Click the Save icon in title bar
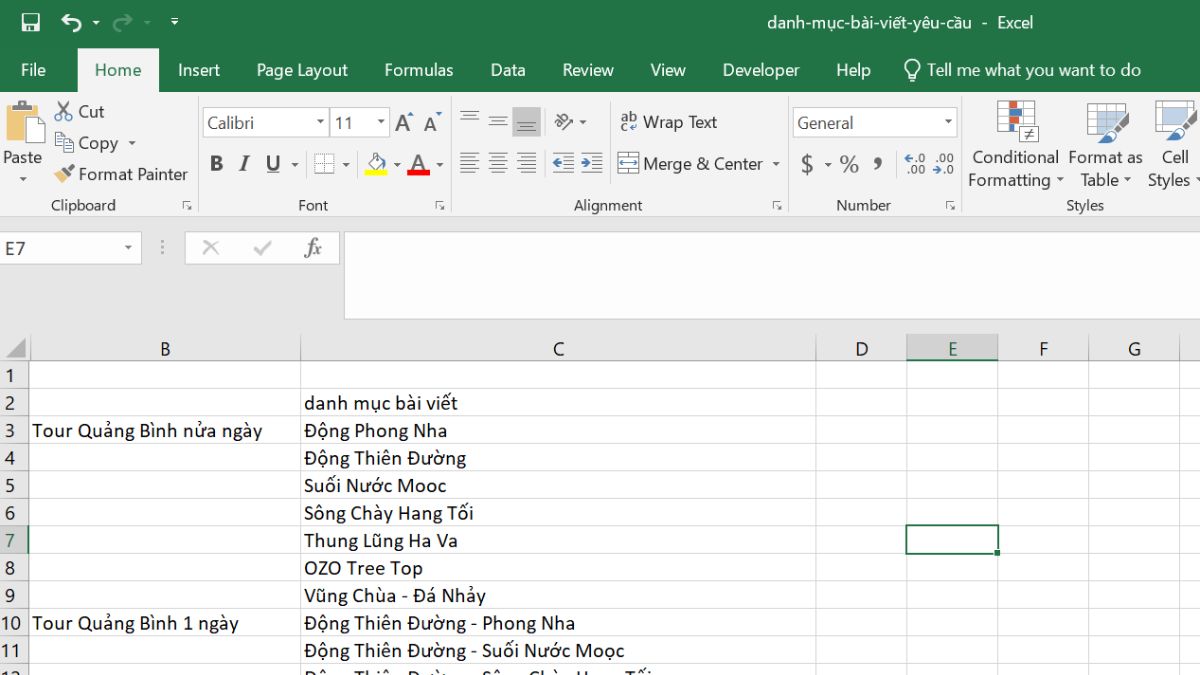The image size is (1200, 675). [31, 22]
